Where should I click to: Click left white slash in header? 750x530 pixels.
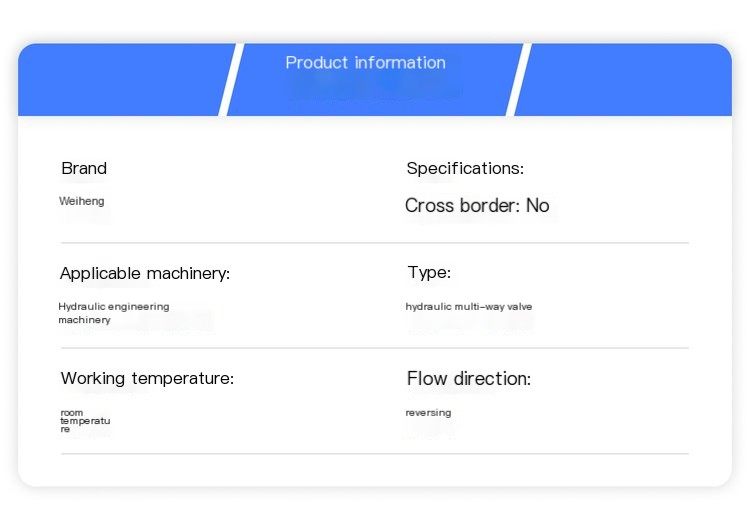pos(231,79)
